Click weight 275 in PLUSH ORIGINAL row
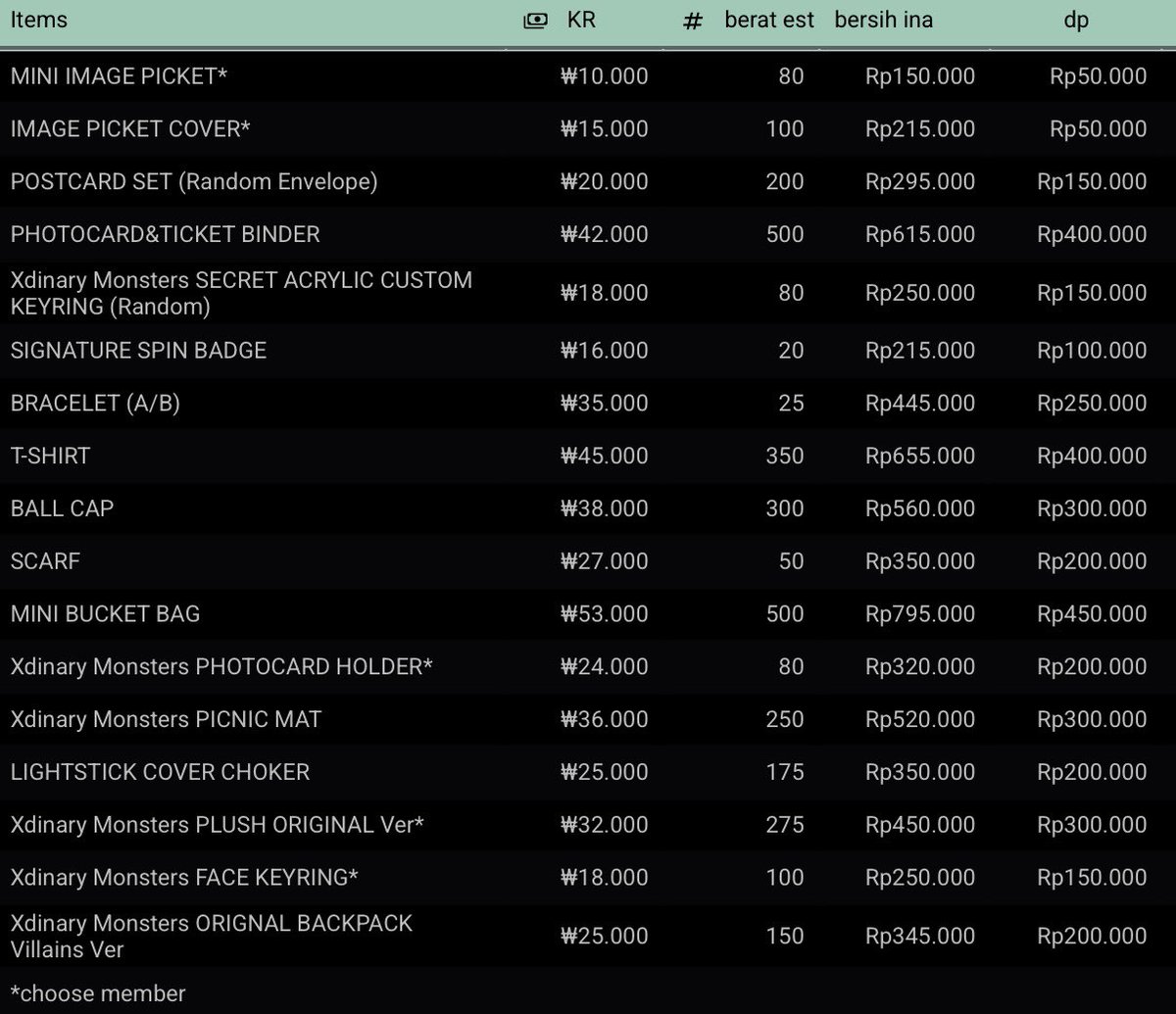 click(x=785, y=826)
